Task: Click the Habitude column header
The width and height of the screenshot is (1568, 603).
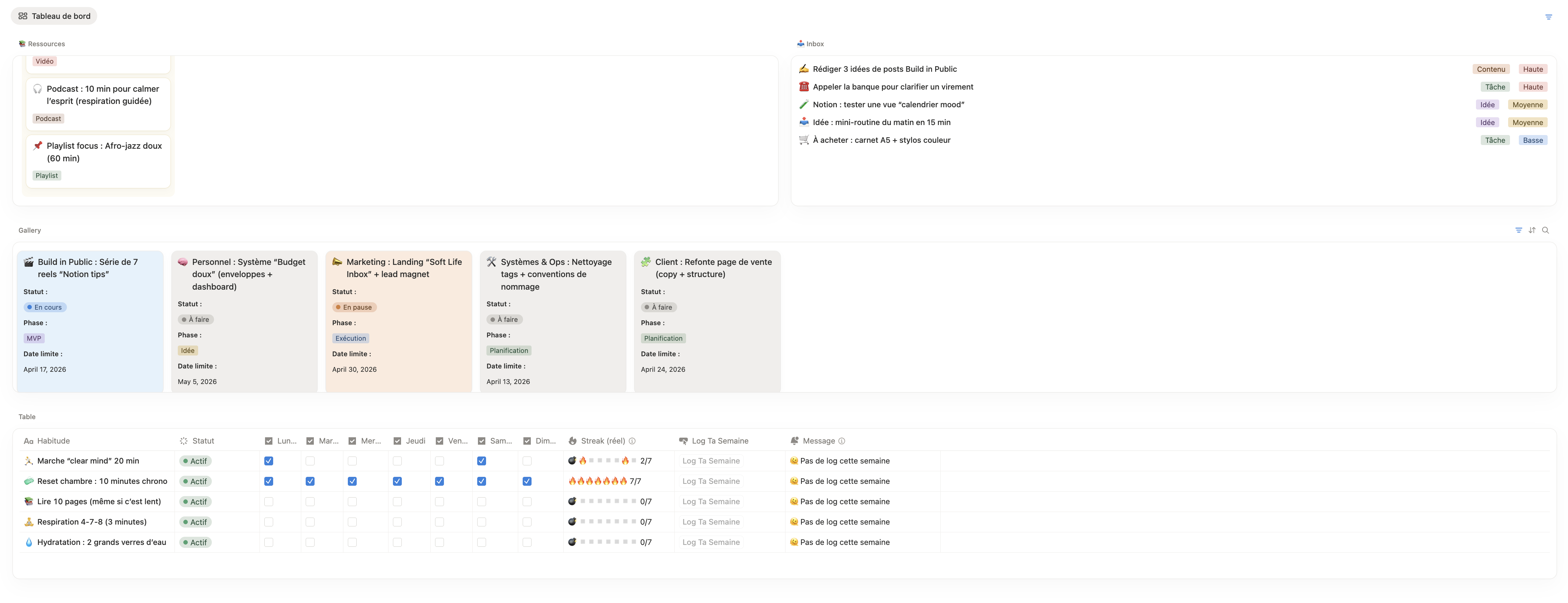Action: coord(53,441)
